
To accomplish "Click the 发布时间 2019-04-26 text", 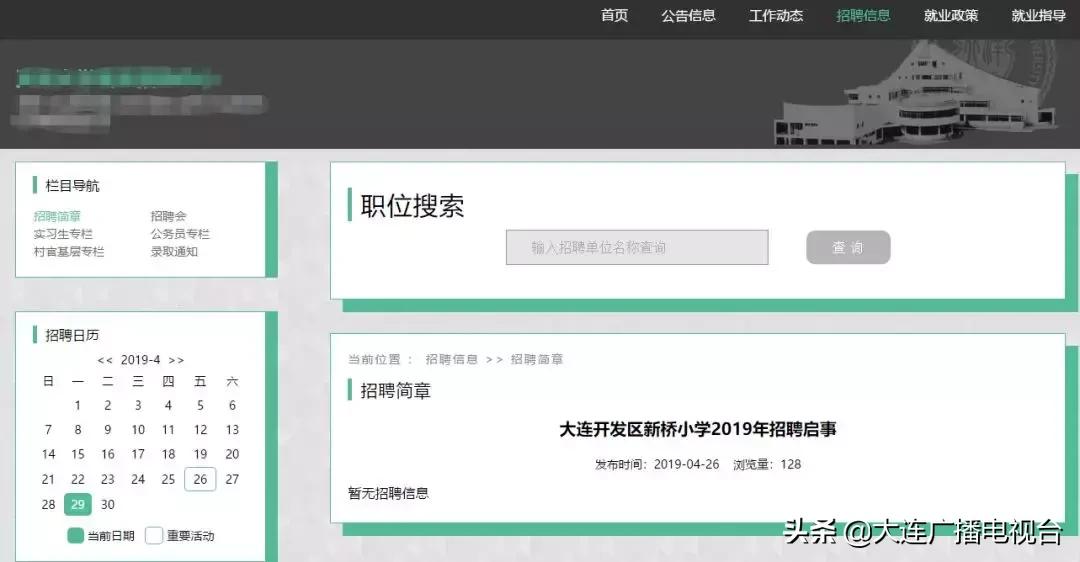I will click(657, 464).
